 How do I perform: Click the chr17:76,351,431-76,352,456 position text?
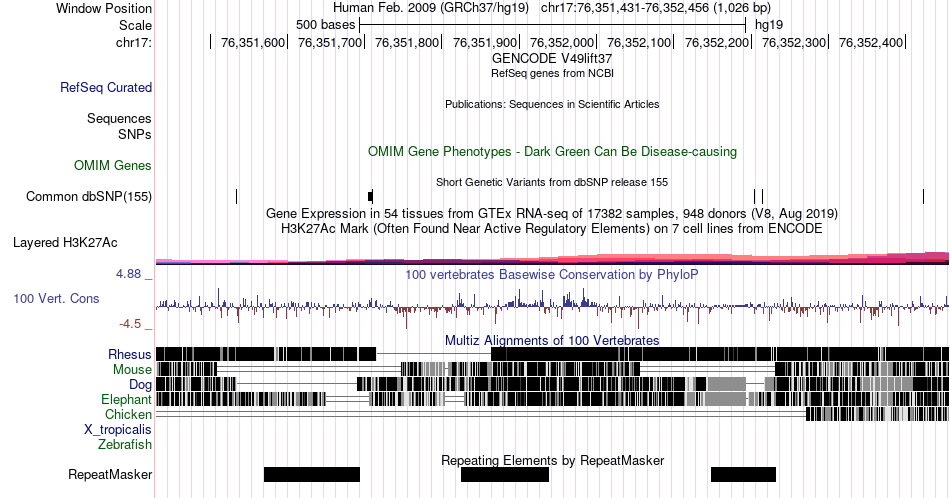[656, 8]
